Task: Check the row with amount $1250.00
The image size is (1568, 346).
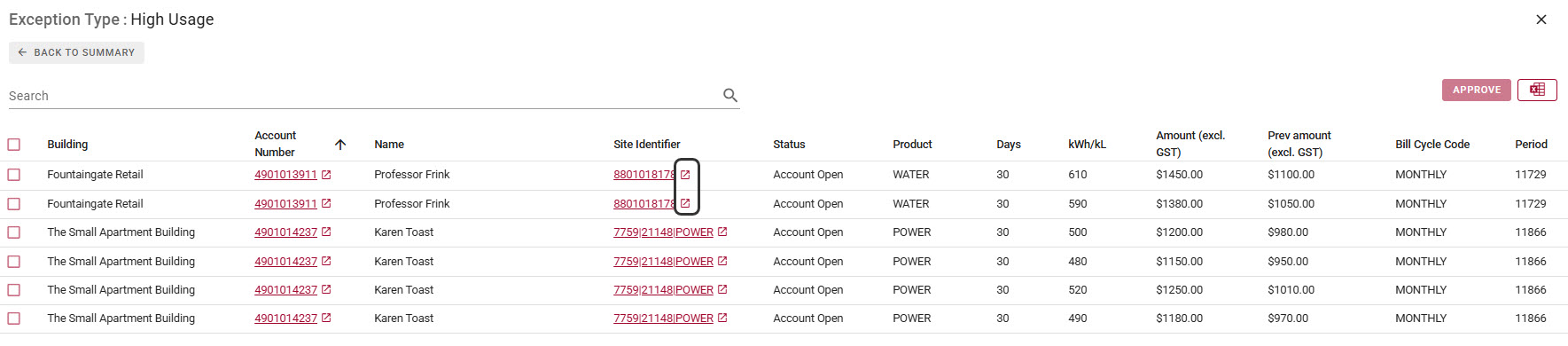Action: [14, 290]
